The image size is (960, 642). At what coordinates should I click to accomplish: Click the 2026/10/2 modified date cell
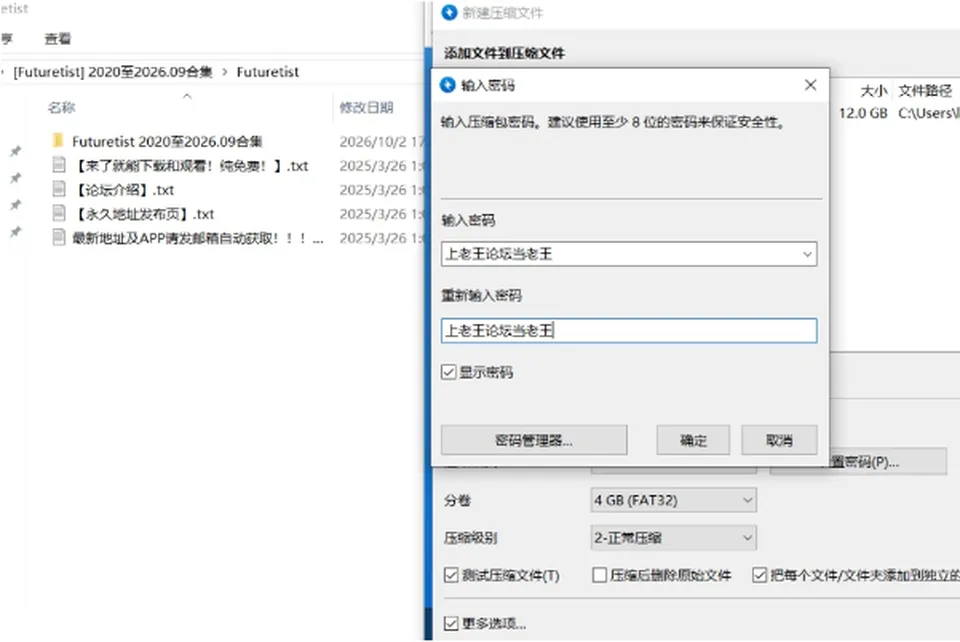tap(381, 141)
